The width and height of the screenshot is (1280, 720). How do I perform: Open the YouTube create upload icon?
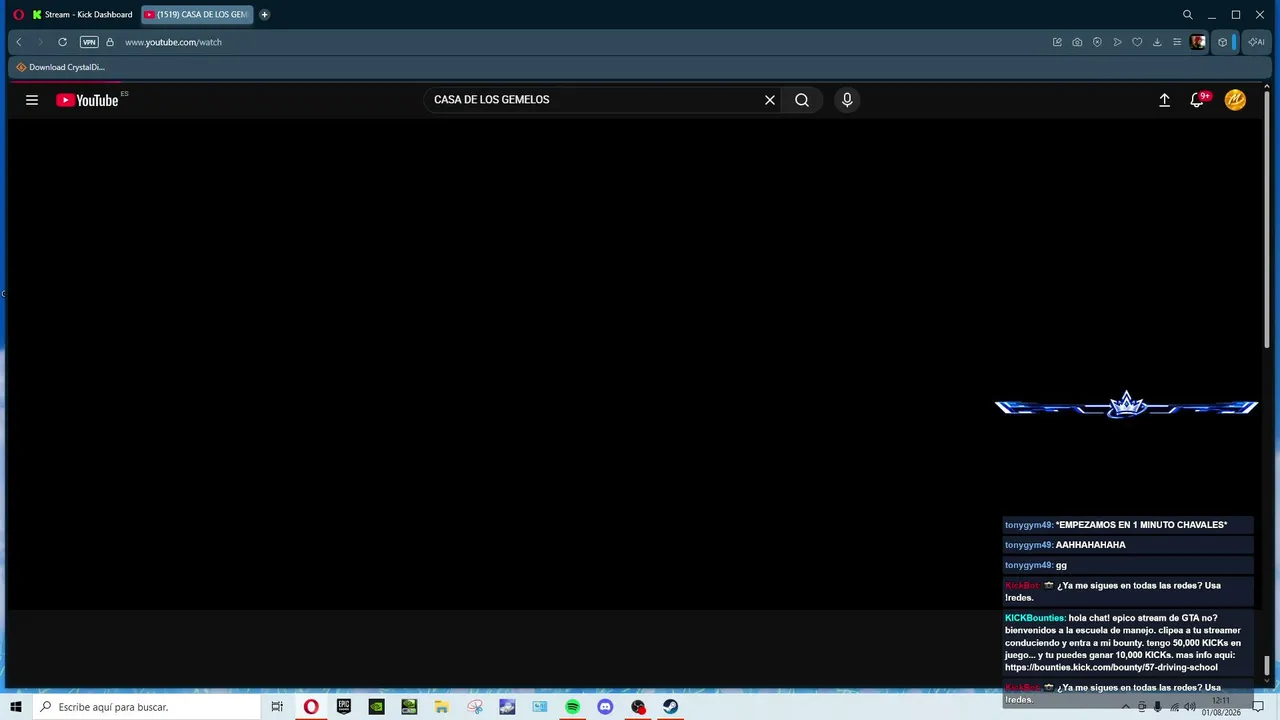1164,100
